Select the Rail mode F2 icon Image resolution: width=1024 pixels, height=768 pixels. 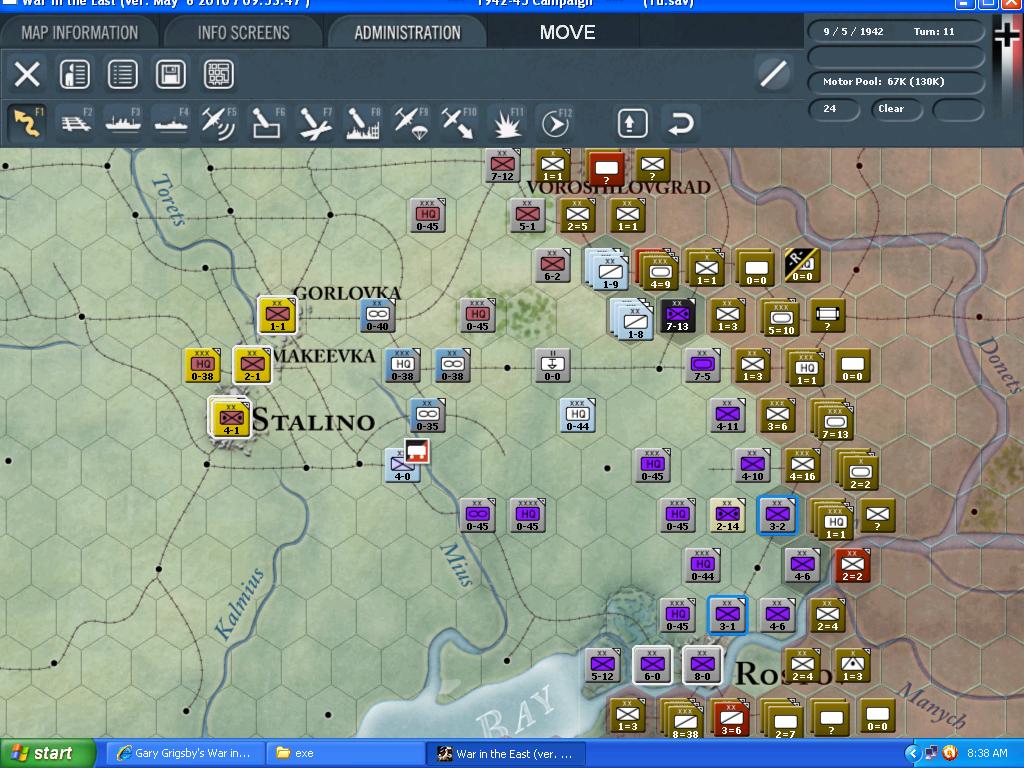(x=76, y=122)
